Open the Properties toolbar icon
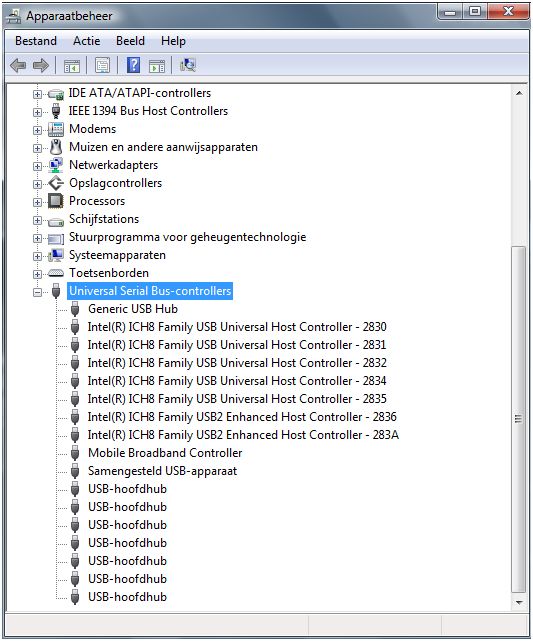This screenshot has height=641, width=533. click(x=102, y=65)
